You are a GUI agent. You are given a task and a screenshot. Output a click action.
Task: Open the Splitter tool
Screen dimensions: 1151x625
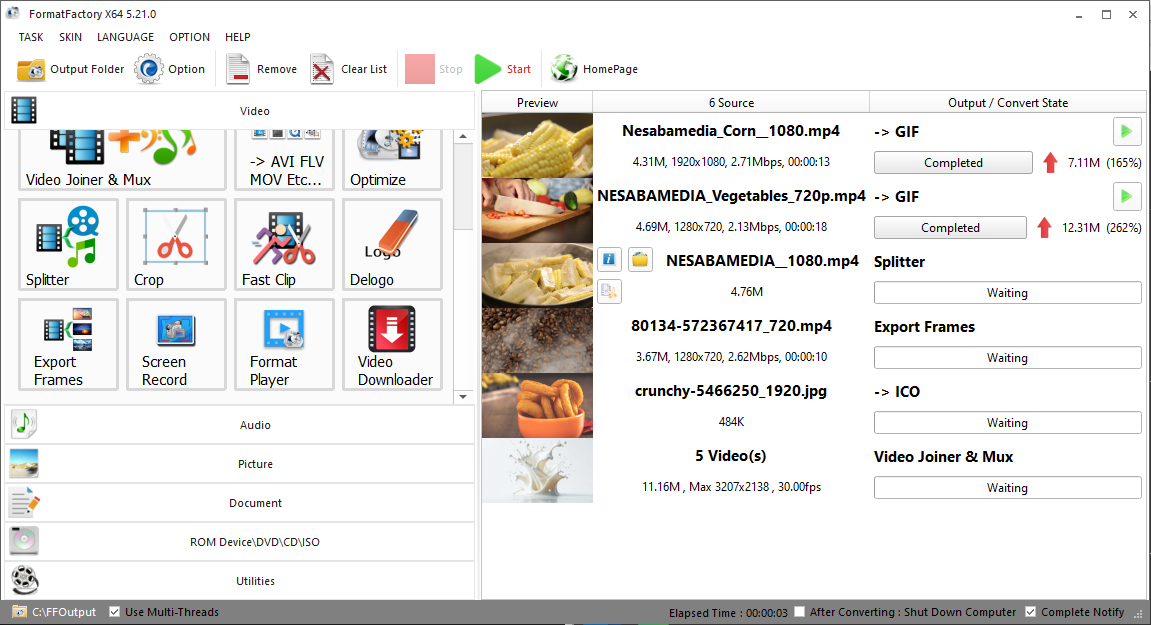[x=68, y=245]
